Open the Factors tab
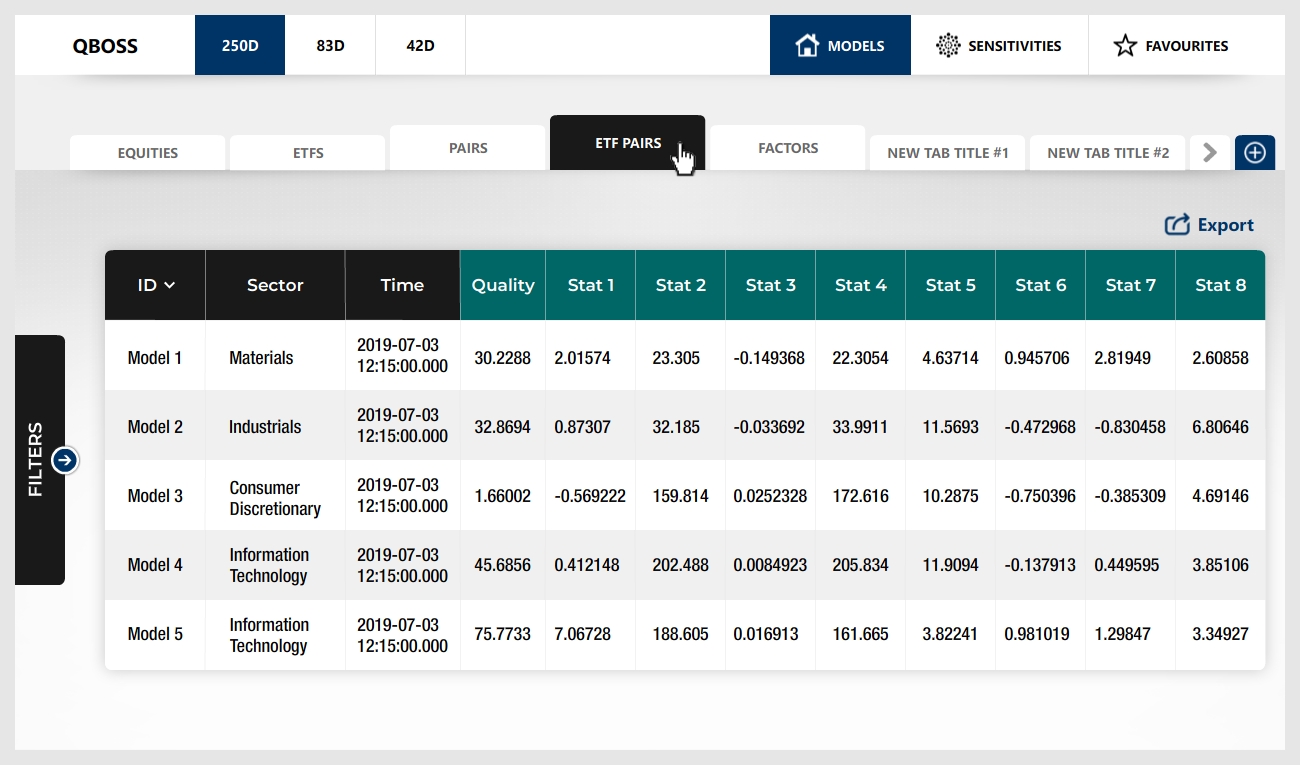 [788, 148]
